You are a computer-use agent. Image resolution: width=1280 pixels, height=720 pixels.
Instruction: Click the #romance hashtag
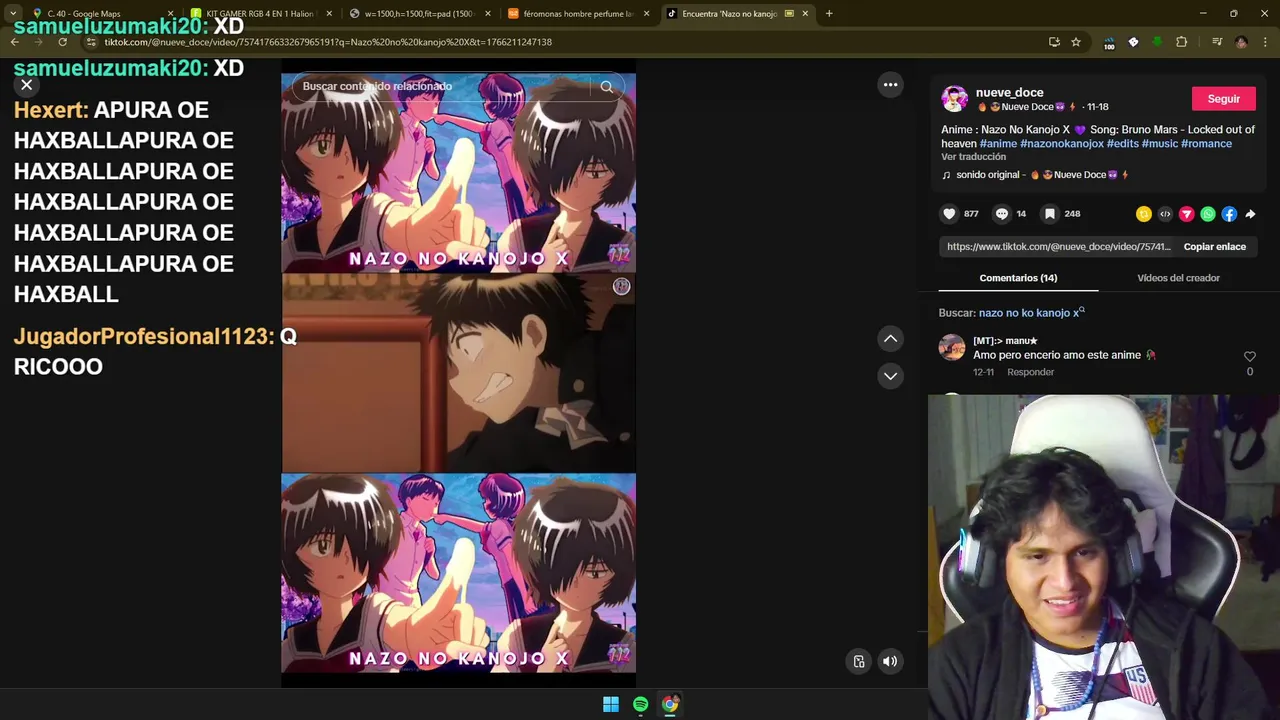click(1206, 144)
